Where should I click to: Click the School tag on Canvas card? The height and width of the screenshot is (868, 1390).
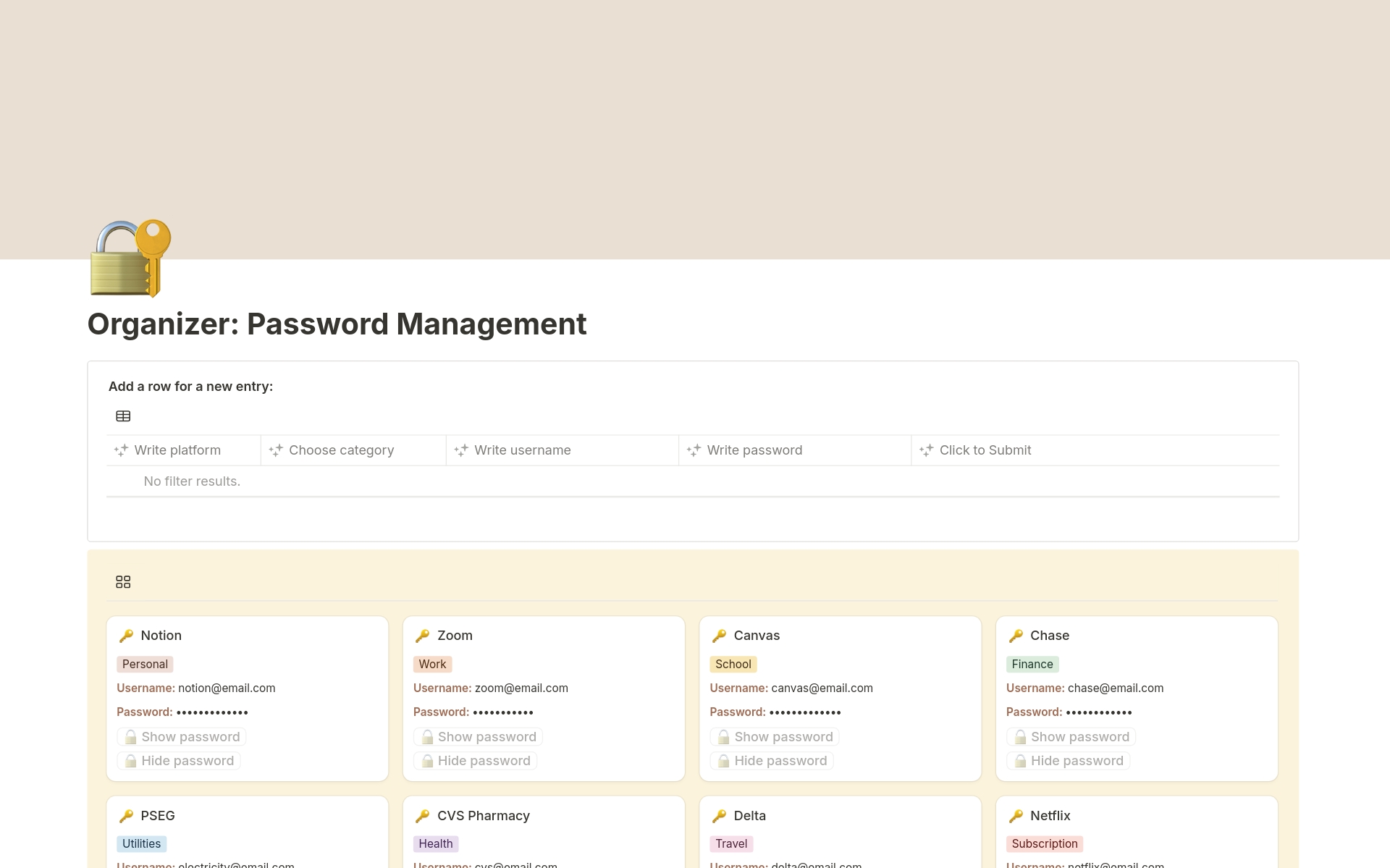733,665
